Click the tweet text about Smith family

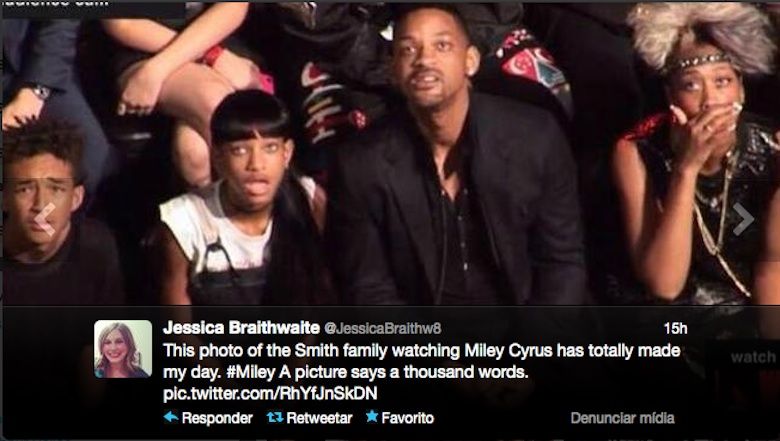(421, 361)
